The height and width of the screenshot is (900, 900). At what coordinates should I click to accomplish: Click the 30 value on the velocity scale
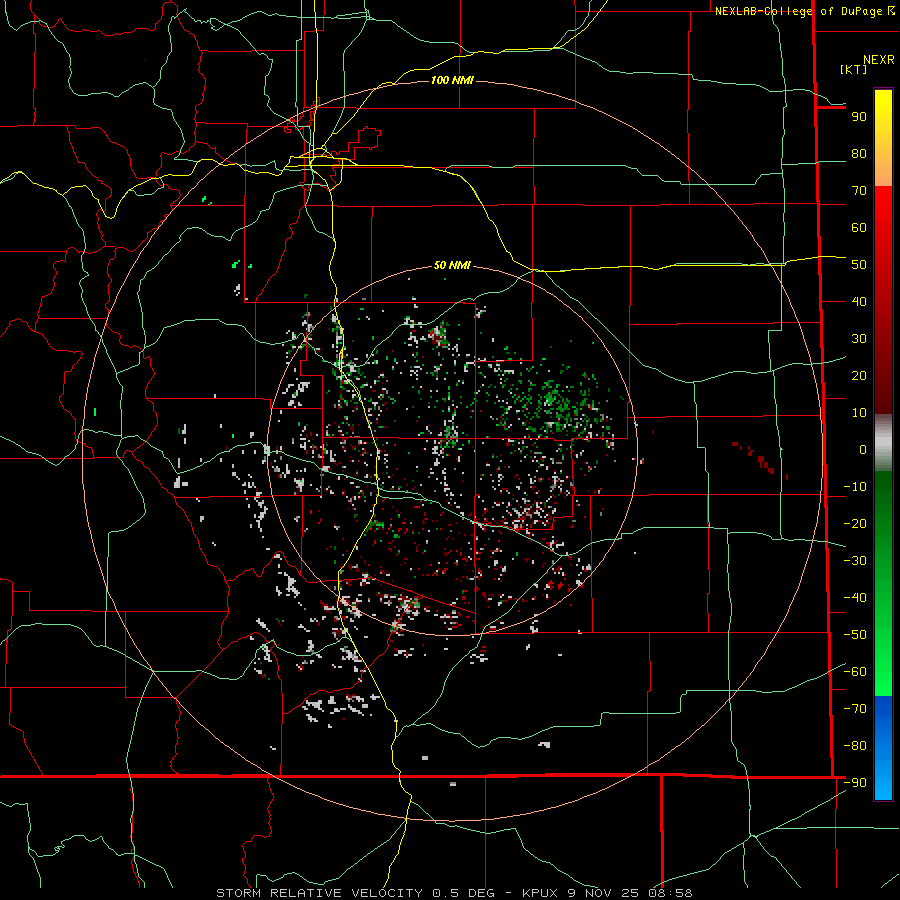coord(859,339)
